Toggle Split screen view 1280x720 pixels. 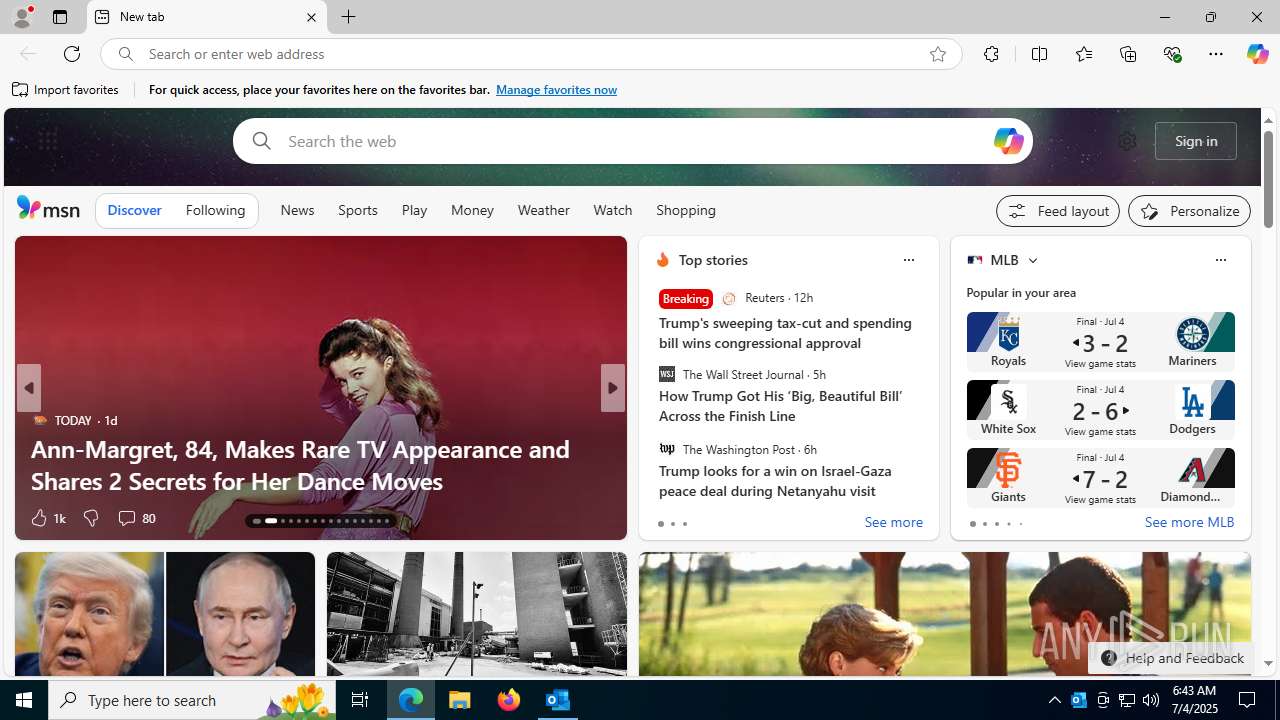coord(1039,54)
